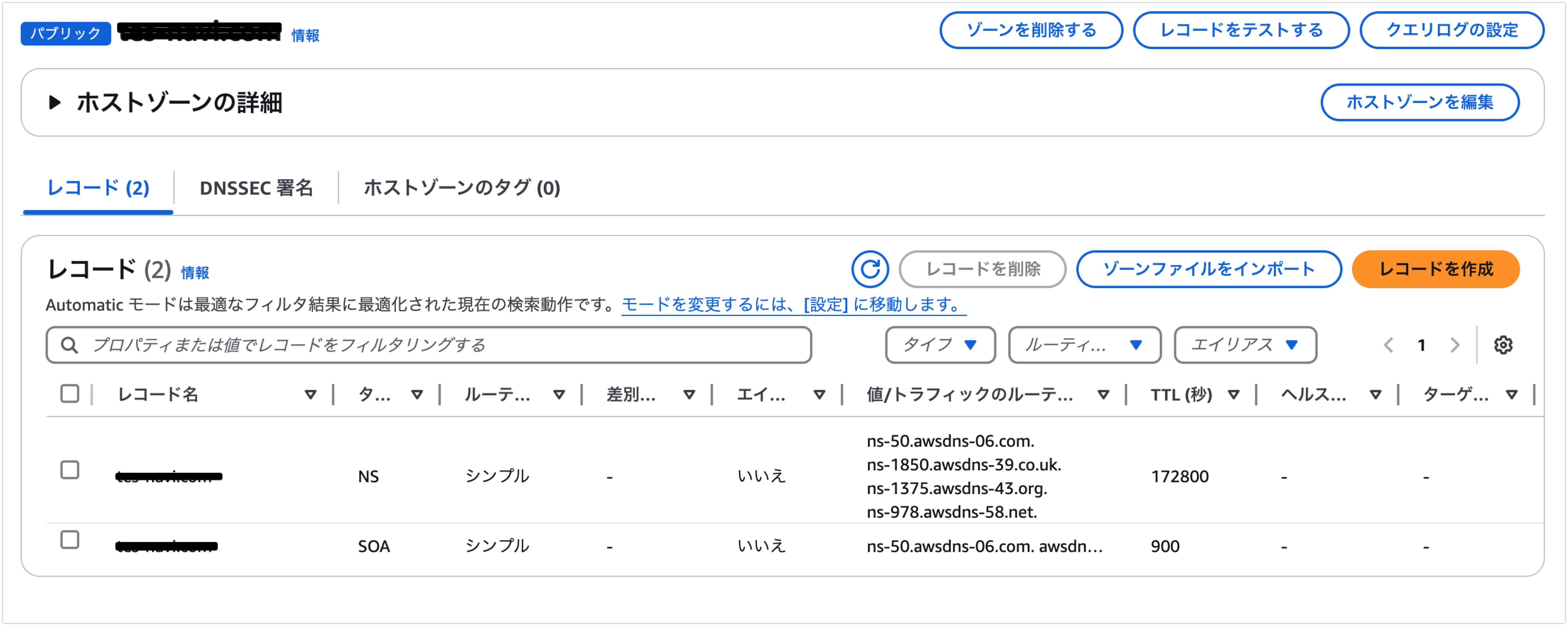Switch to the DNSSEC 署名 tab
This screenshot has width=1568, height=626.
click(256, 188)
